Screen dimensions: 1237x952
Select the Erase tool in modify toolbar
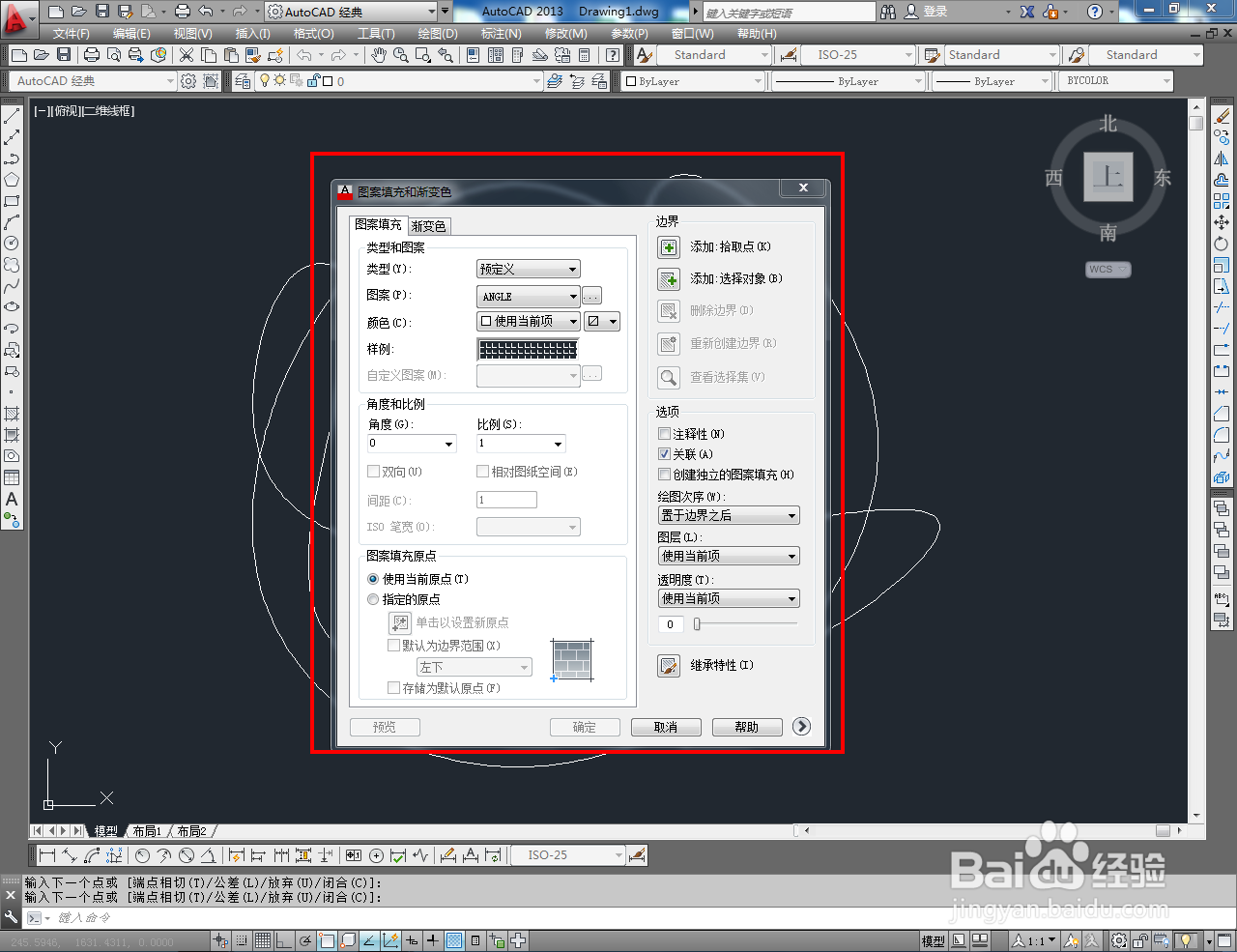tap(1222, 117)
